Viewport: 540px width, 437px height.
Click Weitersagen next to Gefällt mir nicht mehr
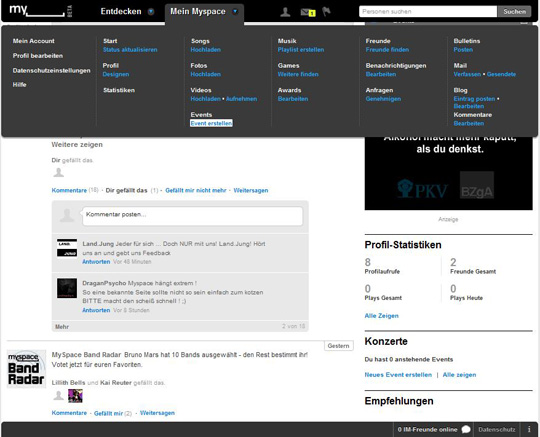[251, 190]
